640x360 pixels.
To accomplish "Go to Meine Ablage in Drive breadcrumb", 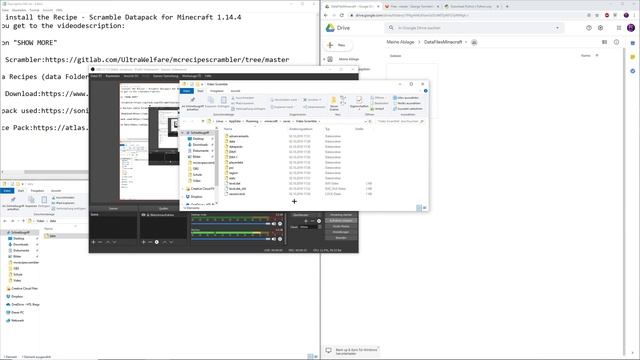I will point(400,42).
